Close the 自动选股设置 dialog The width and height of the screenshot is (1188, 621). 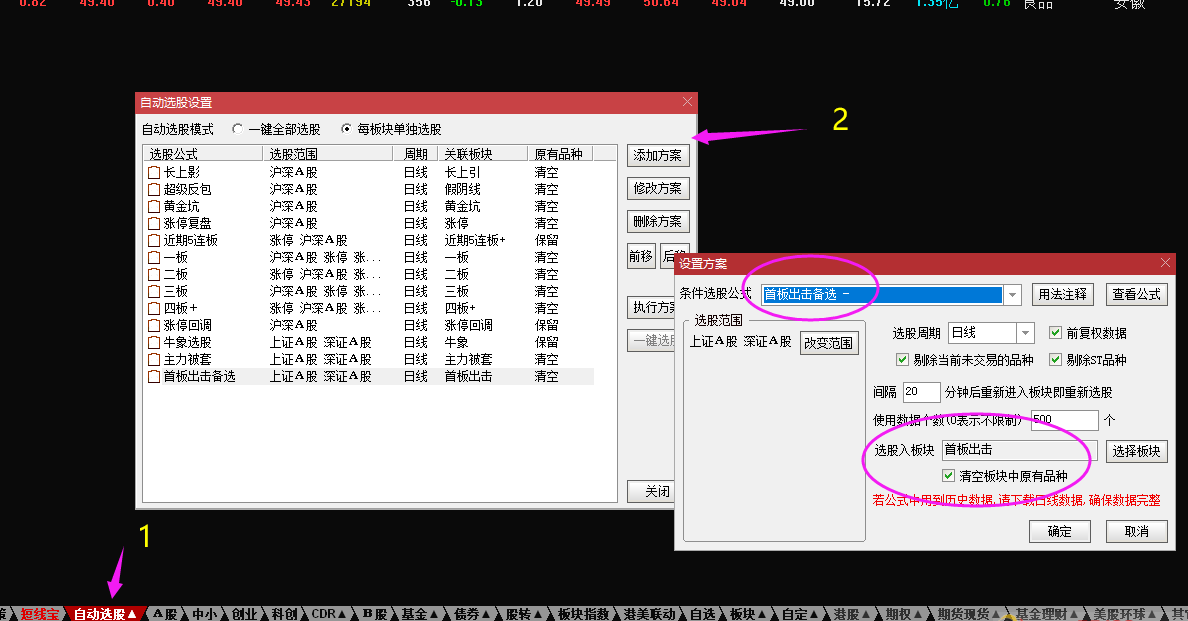pyautogui.click(x=687, y=101)
